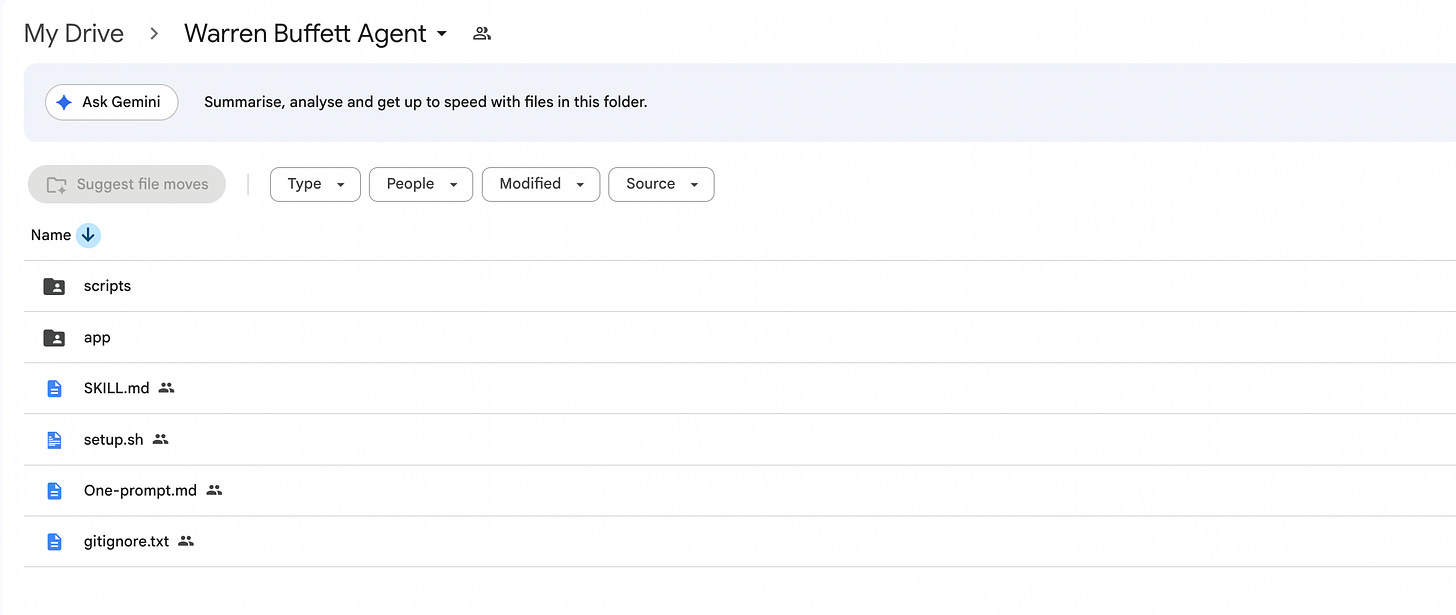Click shared icon next to SKILL.md
1456x615 pixels.
pos(166,388)
